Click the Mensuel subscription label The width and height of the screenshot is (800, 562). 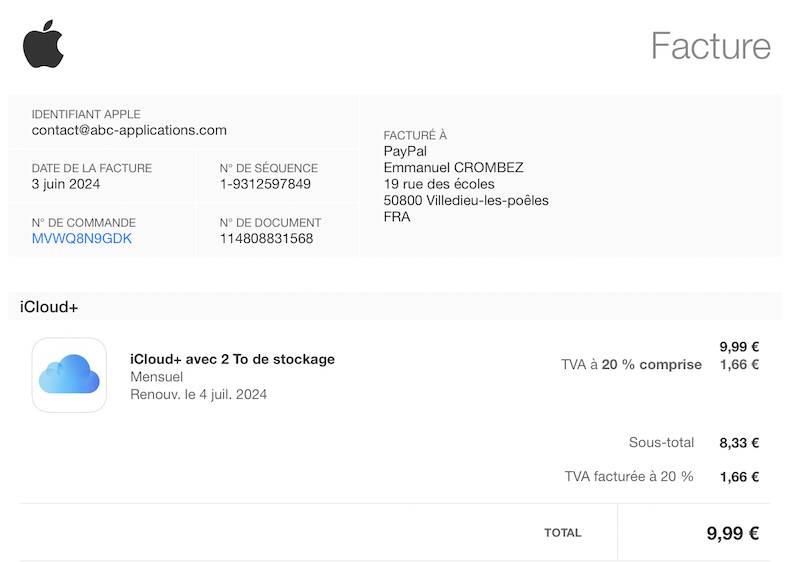tap(157, 377)
